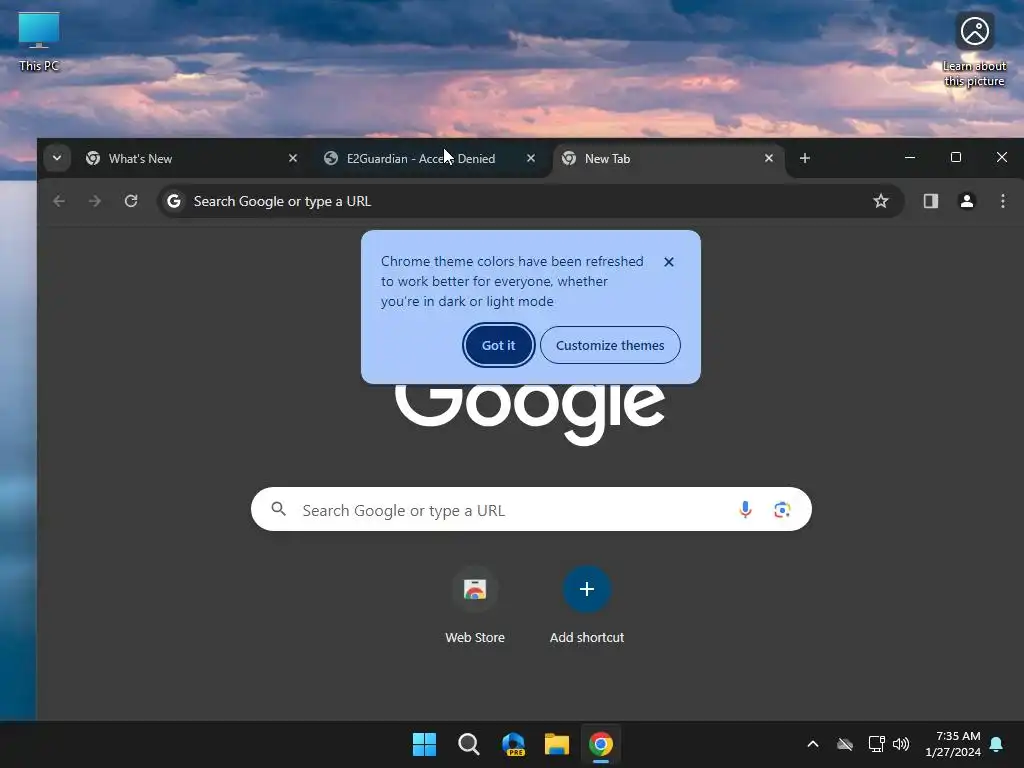Viewport: 1024px width, 768px height.
Task: Go forward with the forward arrow
Action: (x=95, y=201)
